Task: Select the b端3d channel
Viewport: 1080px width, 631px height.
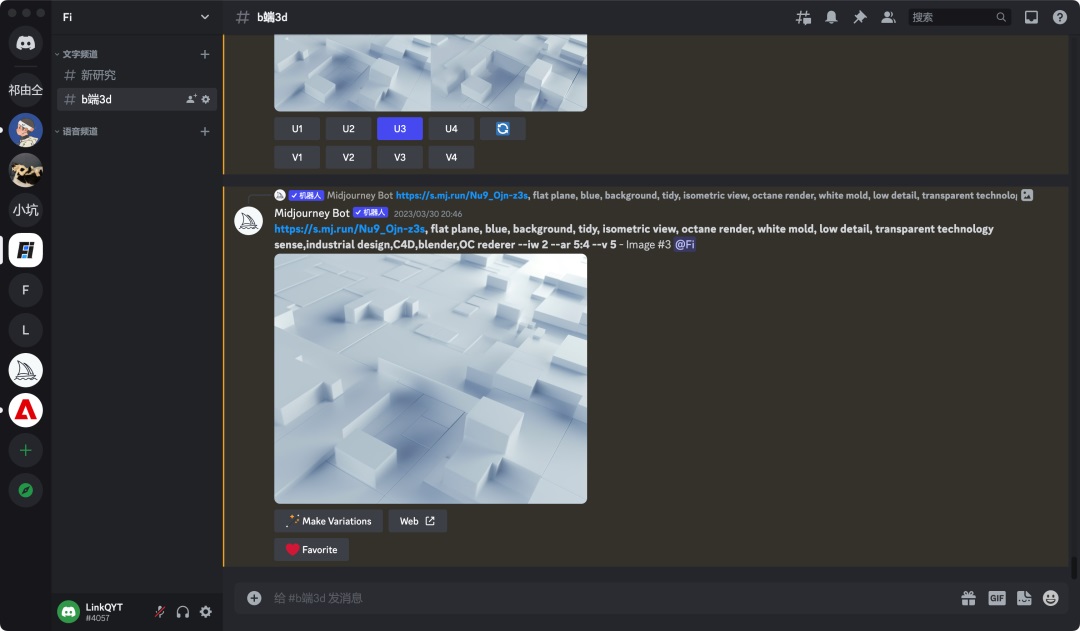Action: pos(97,99)
